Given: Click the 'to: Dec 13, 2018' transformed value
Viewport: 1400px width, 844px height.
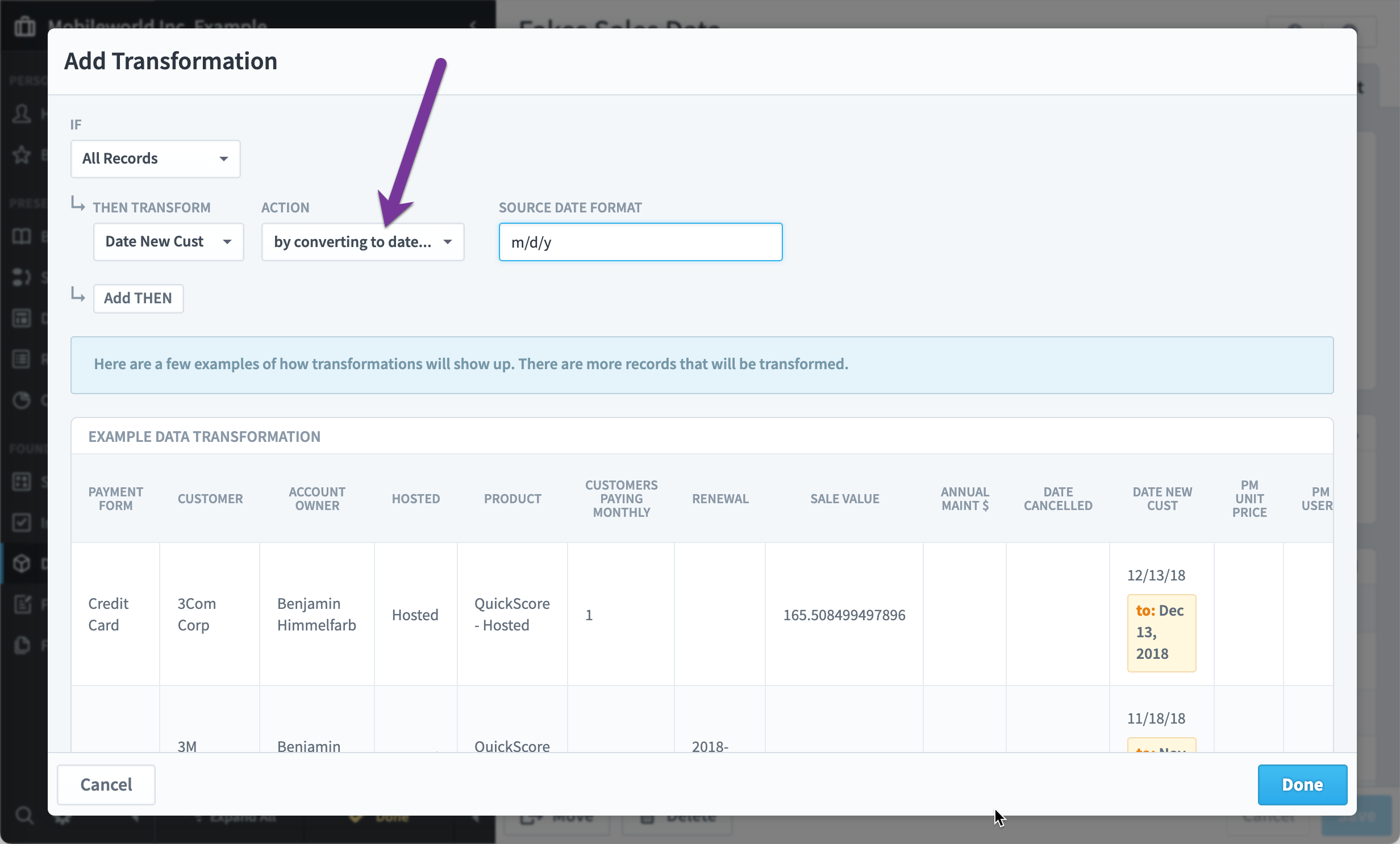Looking at the screenshot, I should pos(1161,633).
